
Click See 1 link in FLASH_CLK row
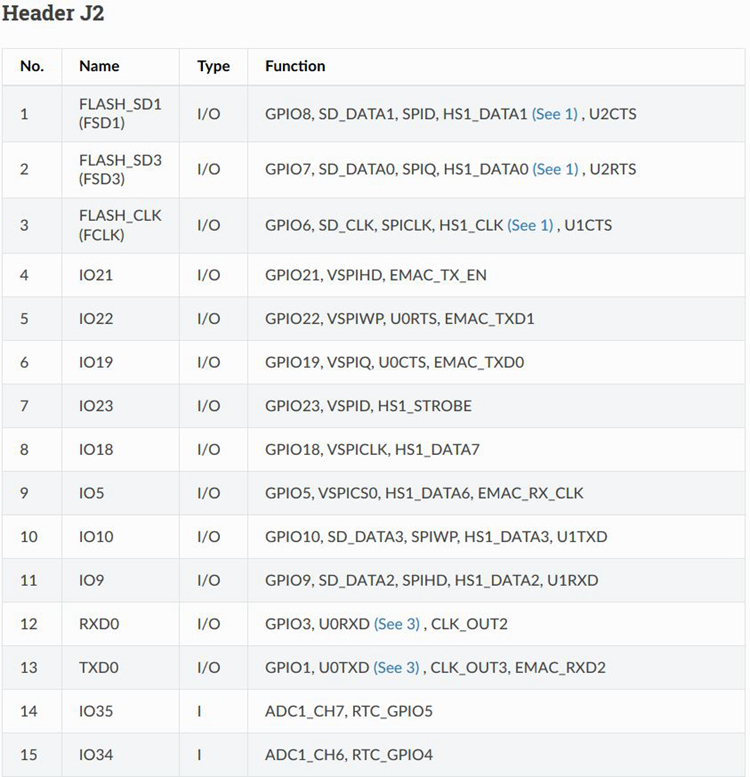coord(530,225)
